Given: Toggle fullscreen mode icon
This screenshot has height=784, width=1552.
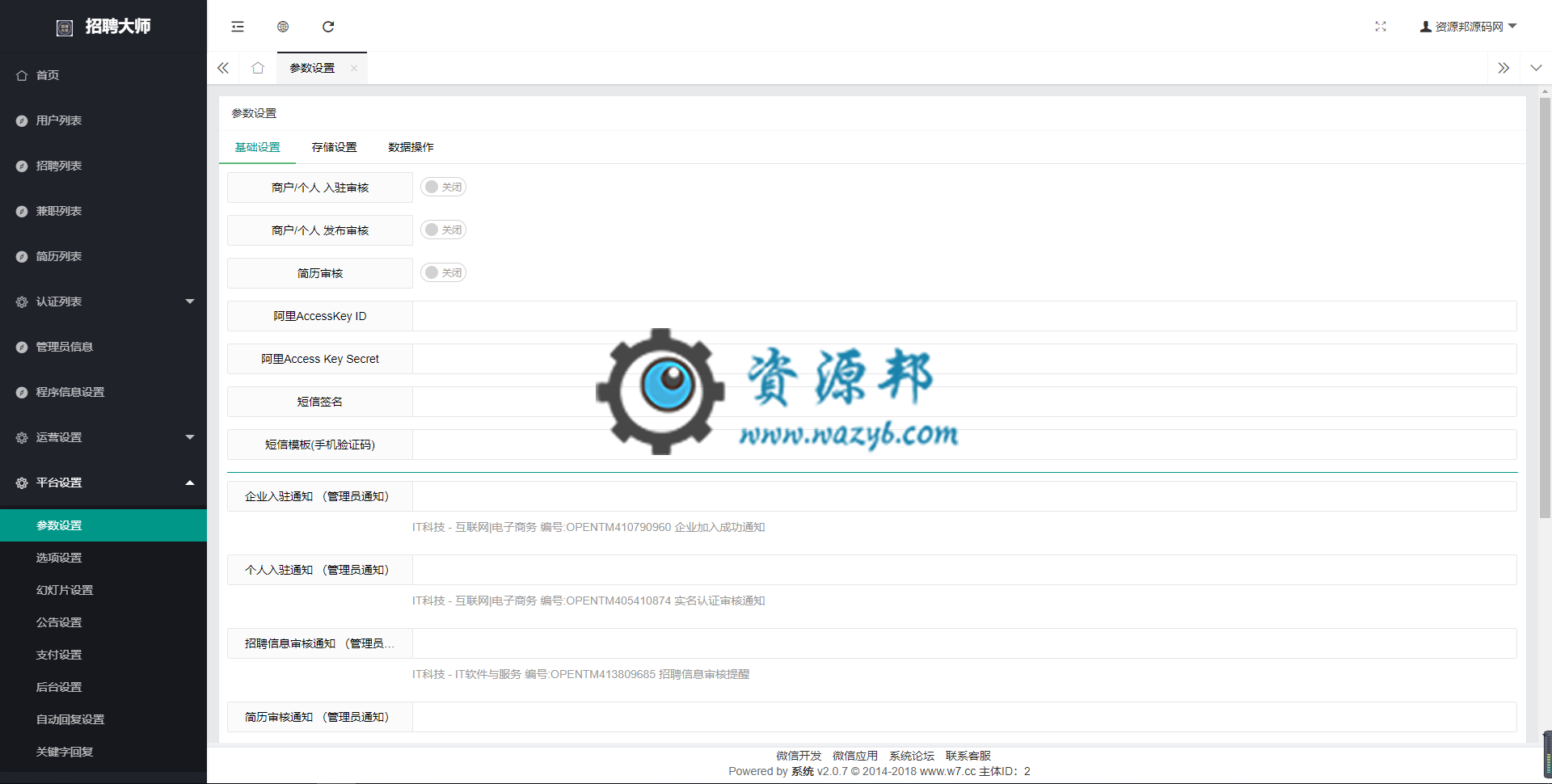Looking at the screenshot, I should point(1381,27).
